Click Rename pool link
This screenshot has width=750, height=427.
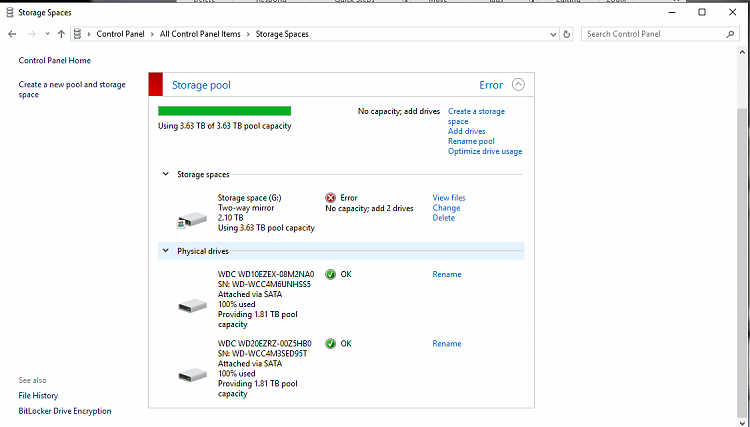coord(471,141)
